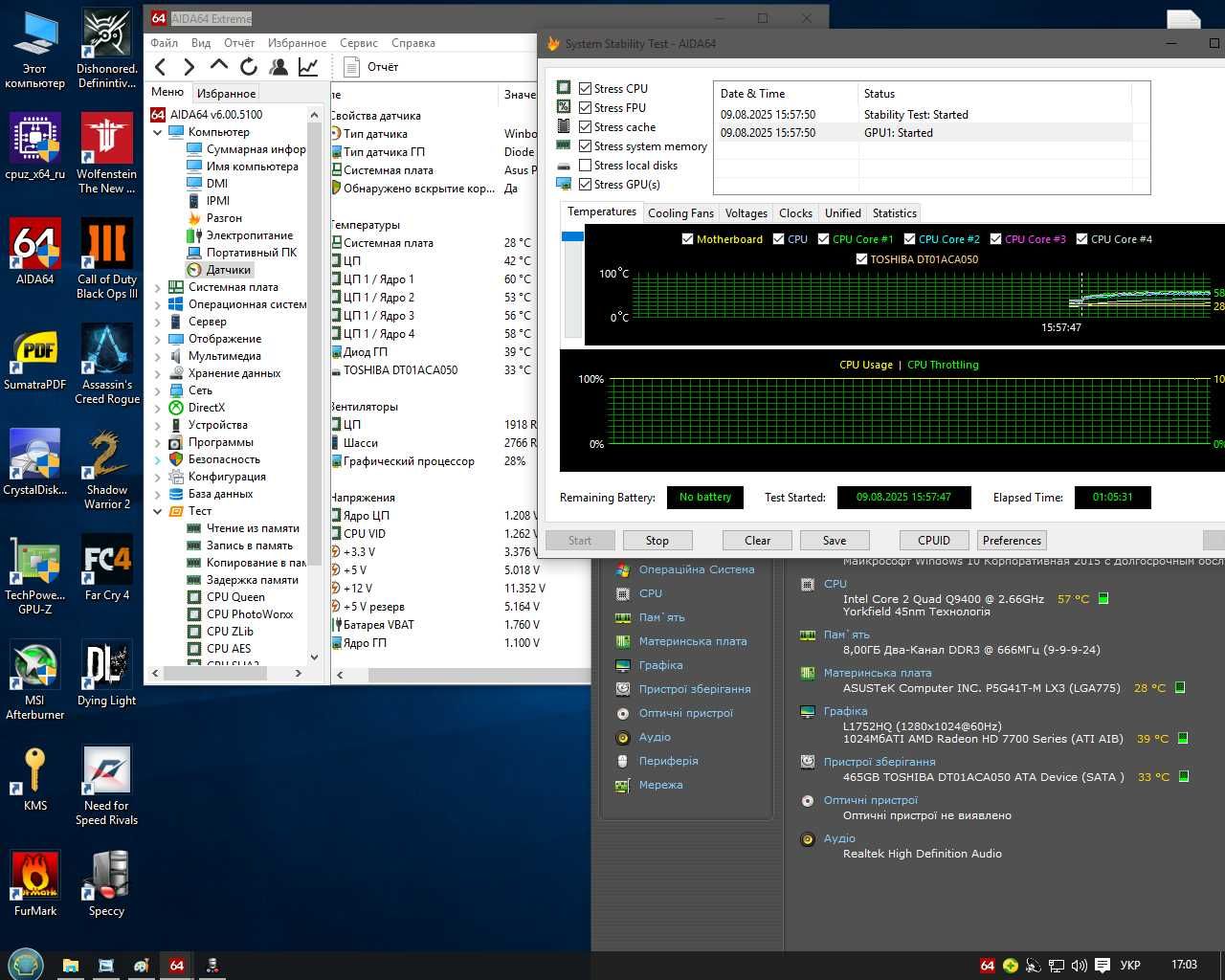The height and width of the screenshot is (980, 1225).
Task: Open TechPowerUp GPU-Z desktop icon
Action: [x=35, y=575]
